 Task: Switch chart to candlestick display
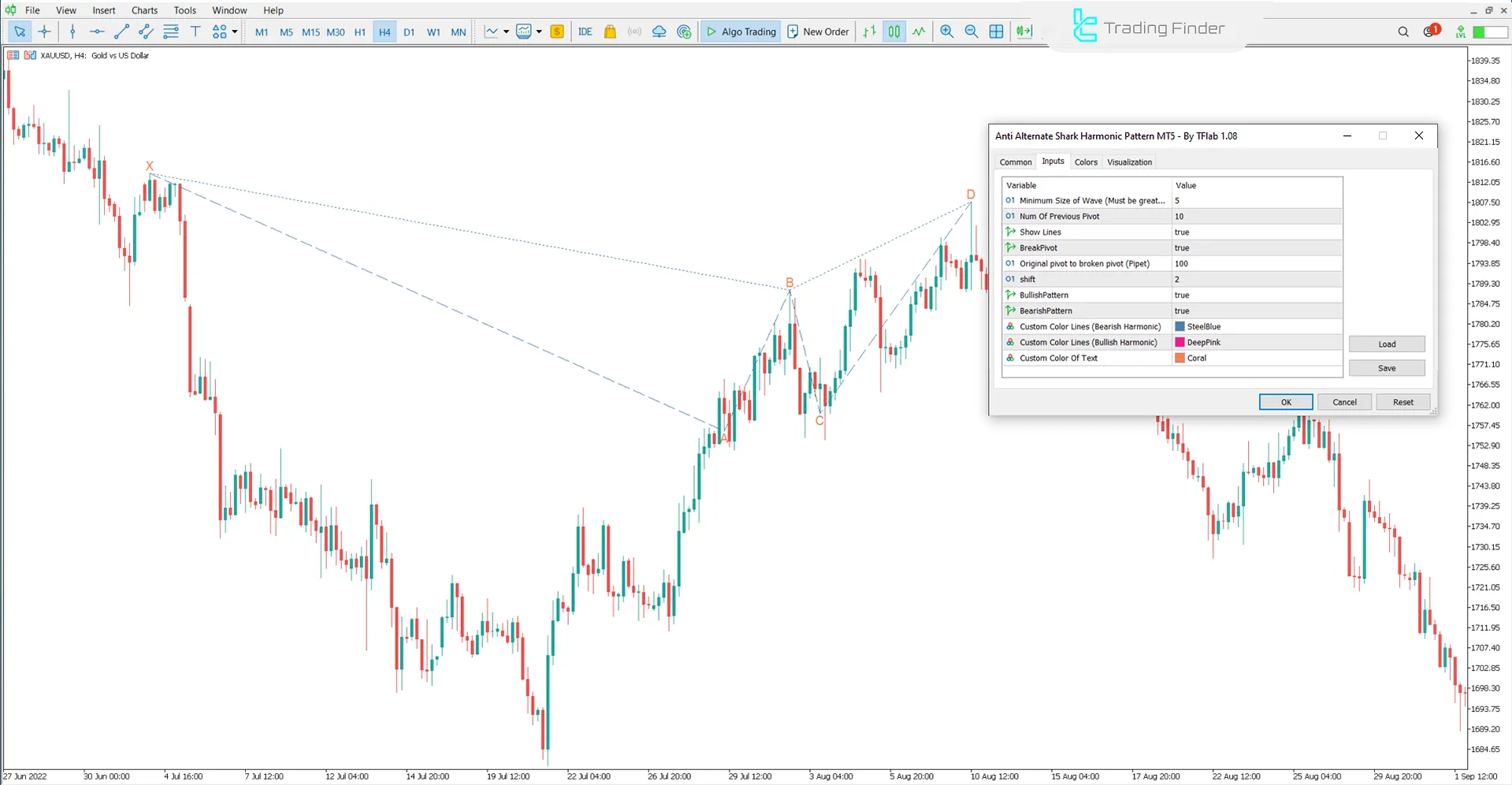pos(894,32)
